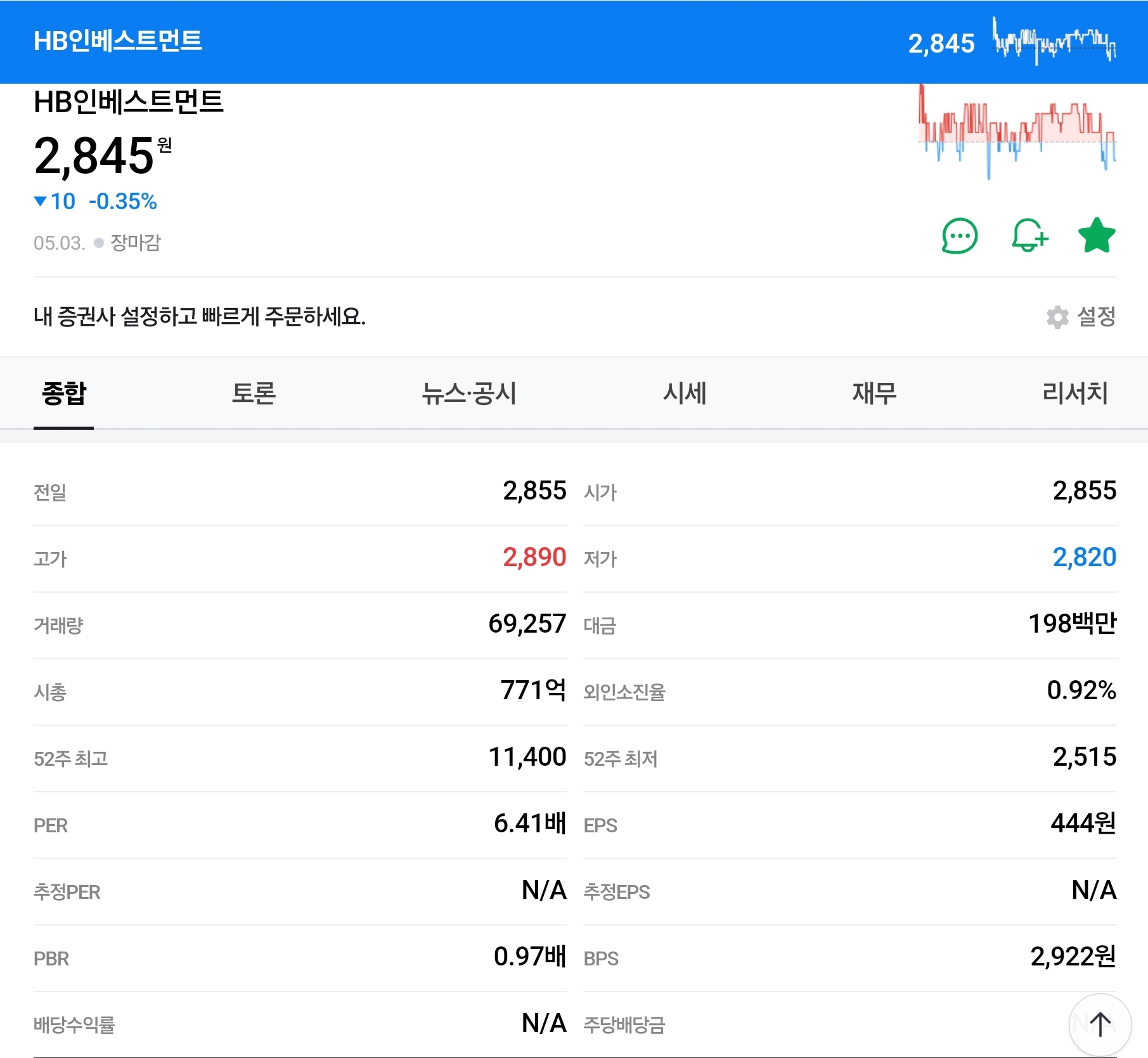Viewport: 1148px width, 1058px height.
Task: Tap the PBR value 0.97배
Action: [530, 957]
